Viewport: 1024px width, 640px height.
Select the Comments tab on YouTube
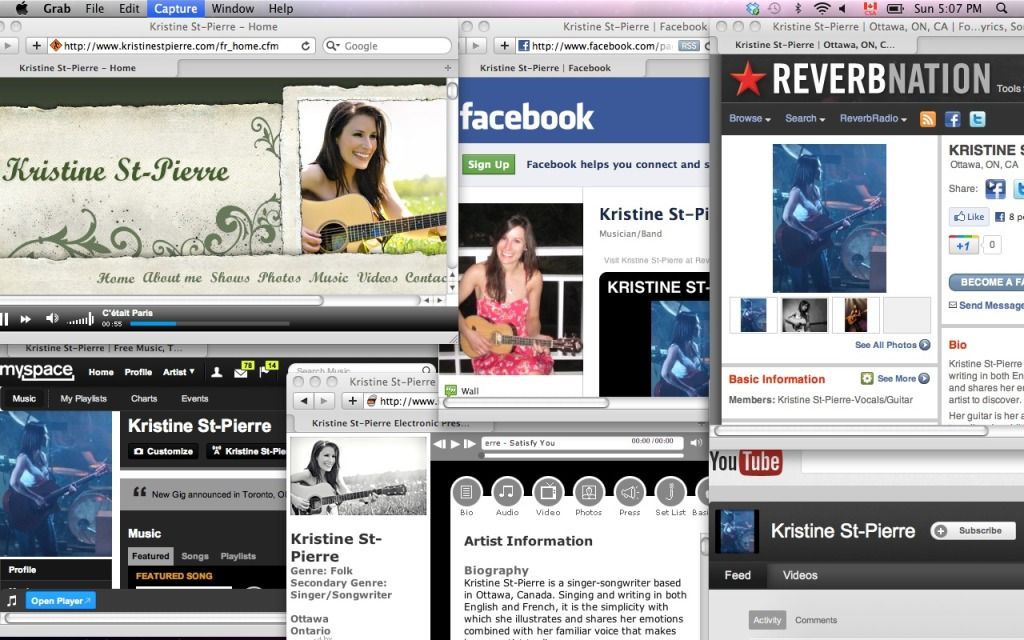816,620
